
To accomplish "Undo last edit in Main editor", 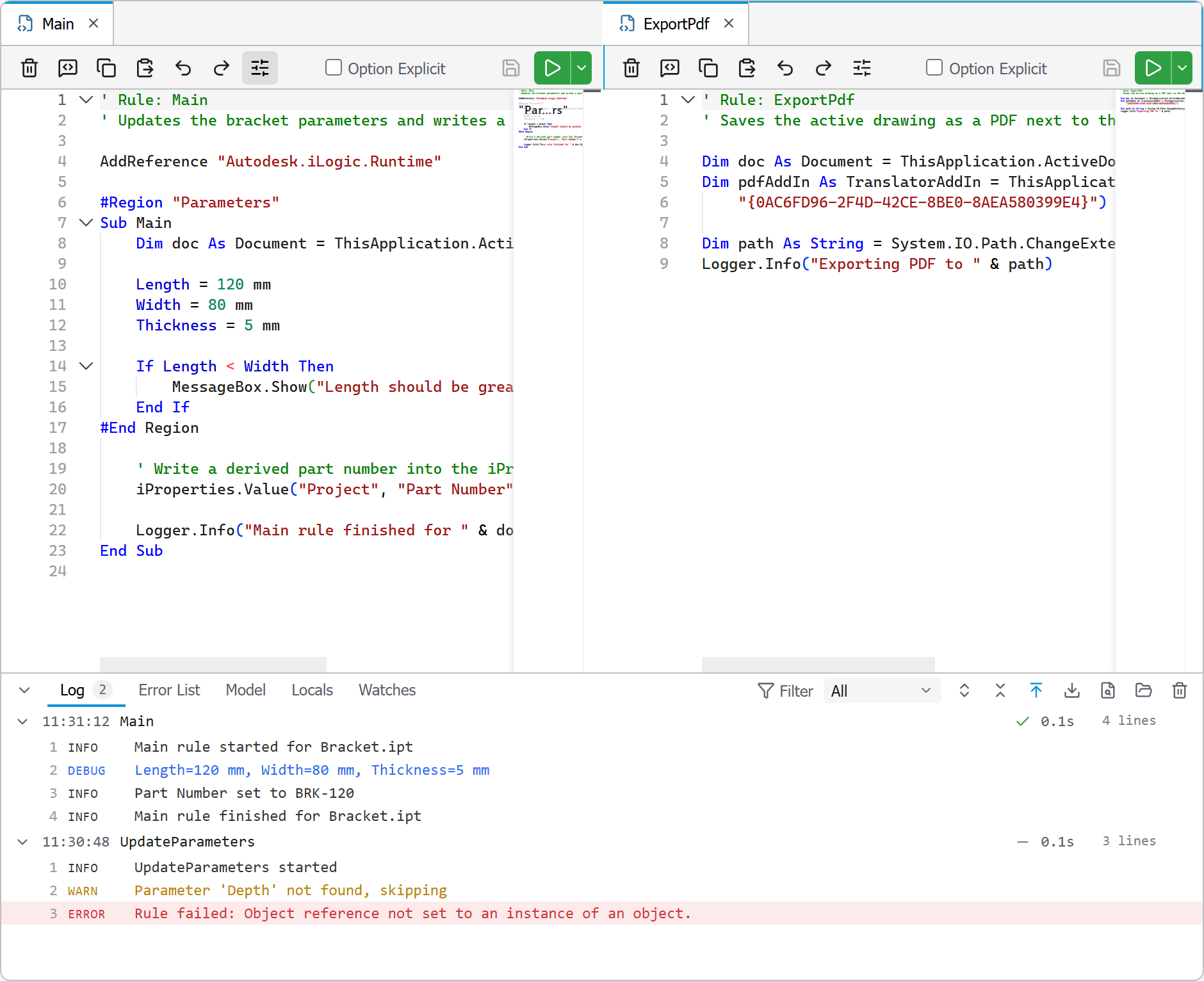I will (183, 68).
